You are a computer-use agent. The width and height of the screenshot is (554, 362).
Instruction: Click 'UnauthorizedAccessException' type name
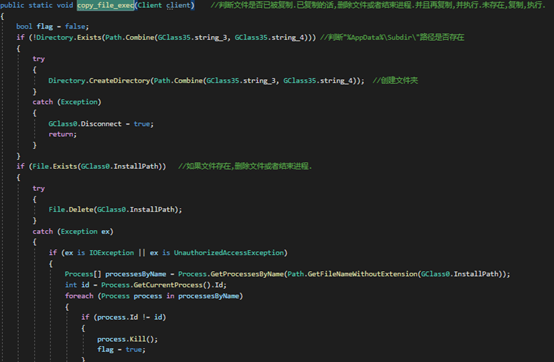tap(229, 253)
